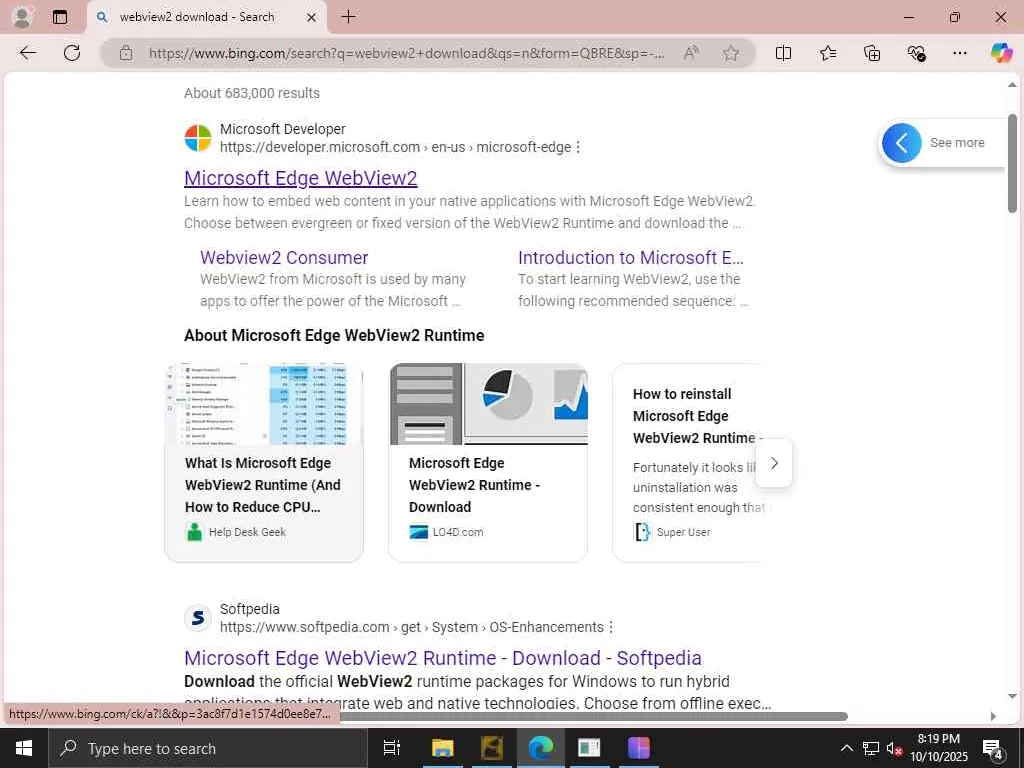Open clock and date flyout
1024x768 pixels.
tap(938, 748)
